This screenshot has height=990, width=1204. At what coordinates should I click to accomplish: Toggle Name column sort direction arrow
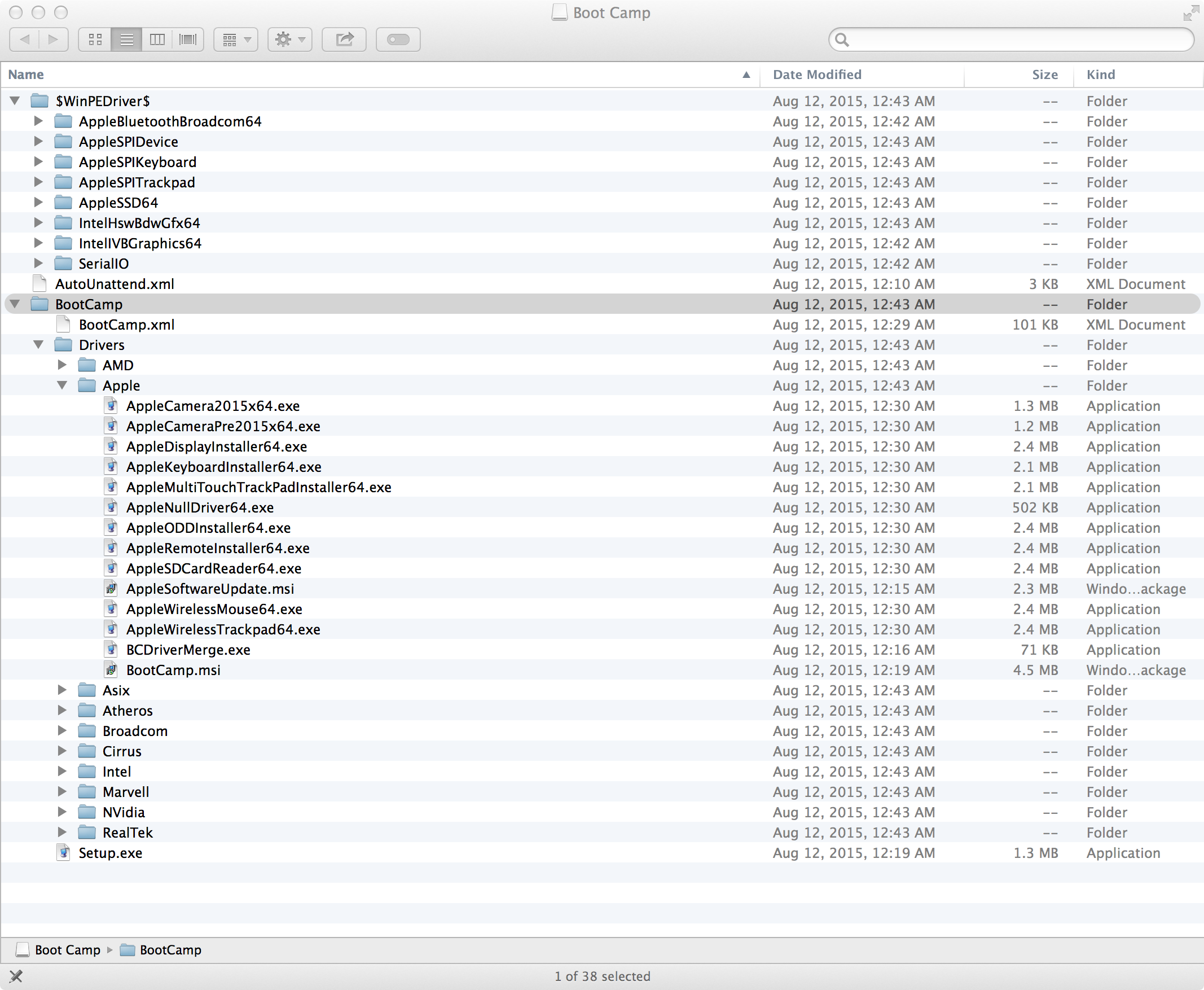746,75
